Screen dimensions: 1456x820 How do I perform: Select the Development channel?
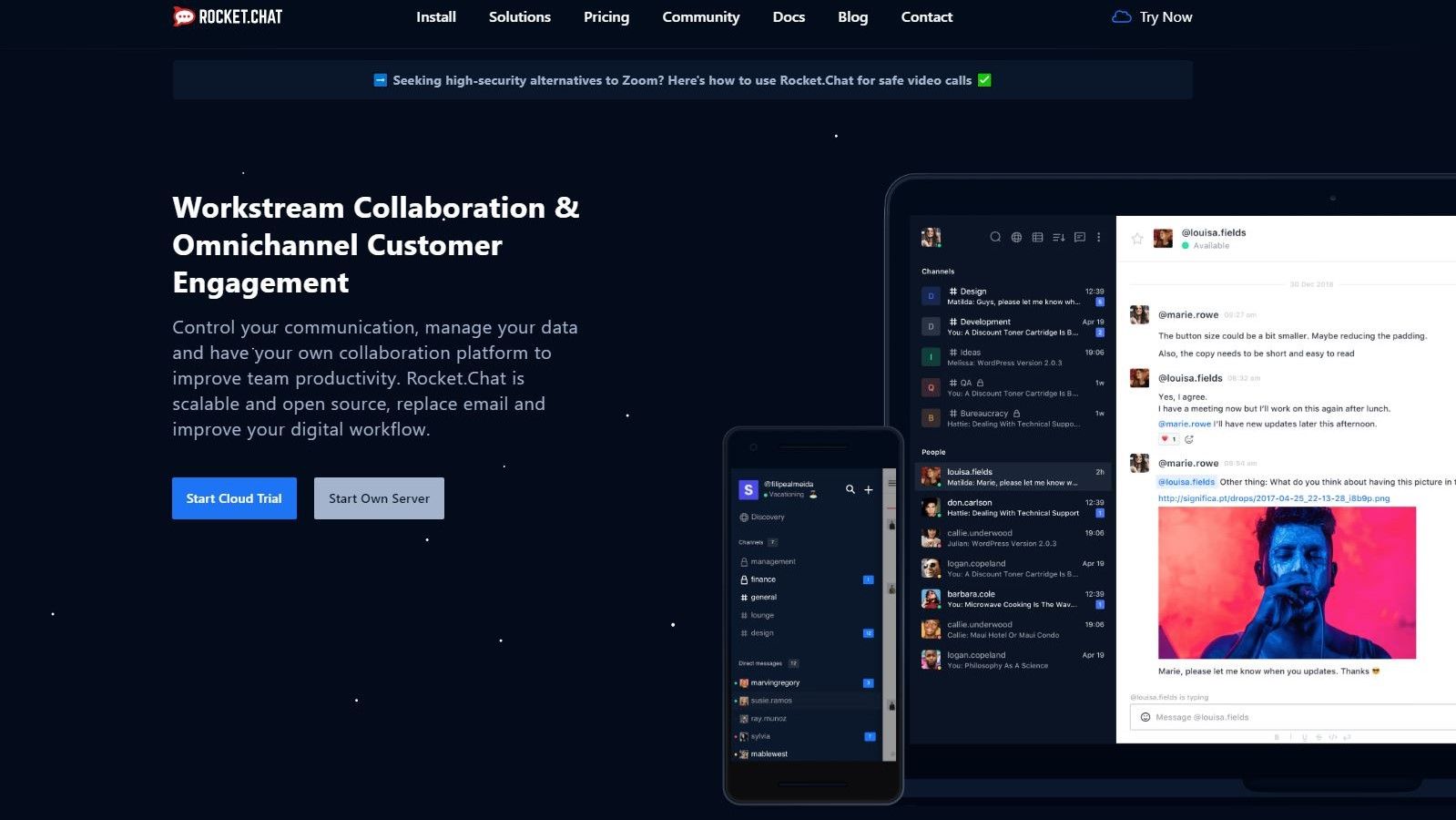pyautogui.click(x=1013, y=326)
